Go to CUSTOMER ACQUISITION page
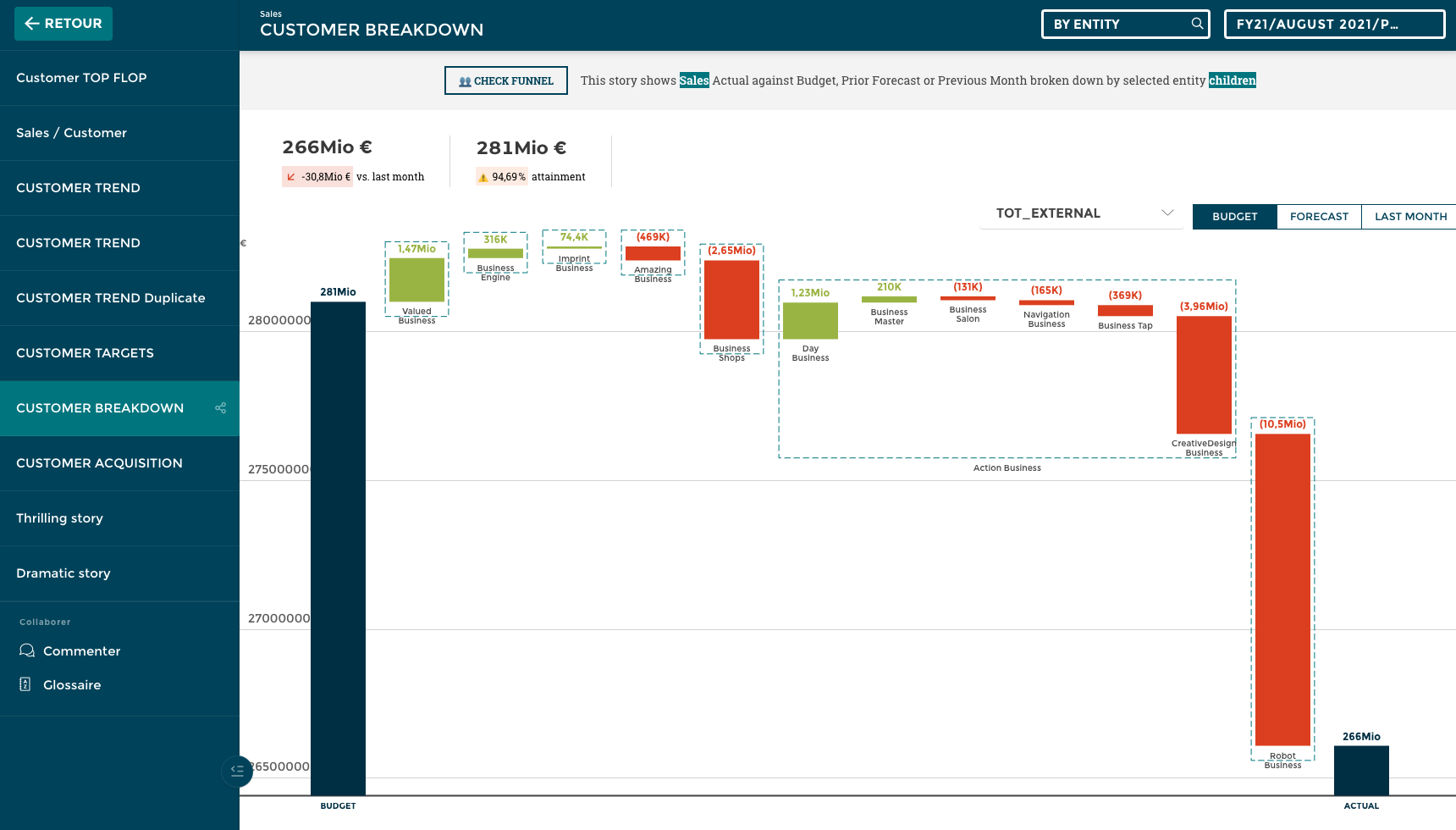Screen dimensions: 1456x830 [x=99, y=463]
